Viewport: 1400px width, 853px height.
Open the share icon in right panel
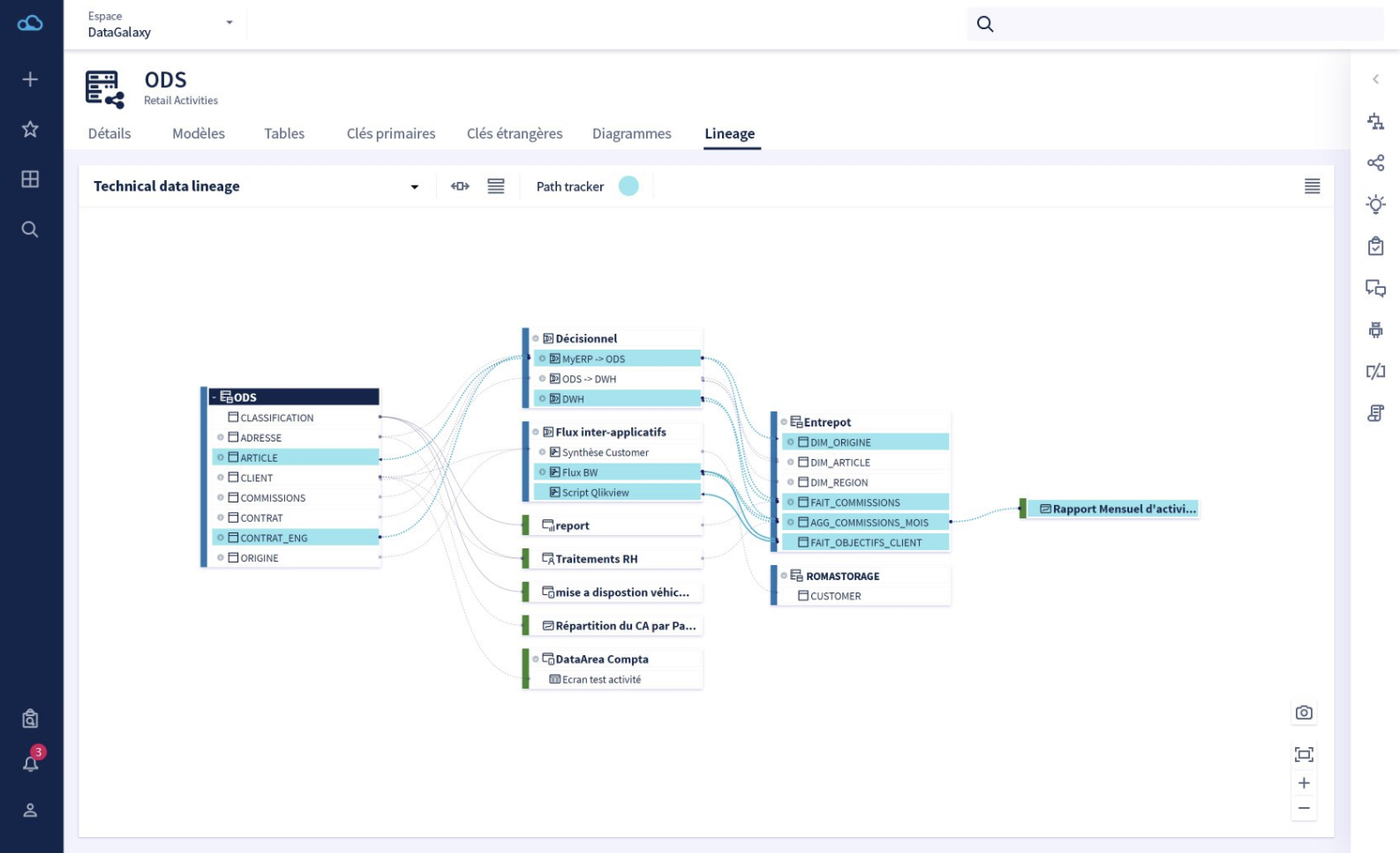pyautogui.click(x=1375, y=162)
